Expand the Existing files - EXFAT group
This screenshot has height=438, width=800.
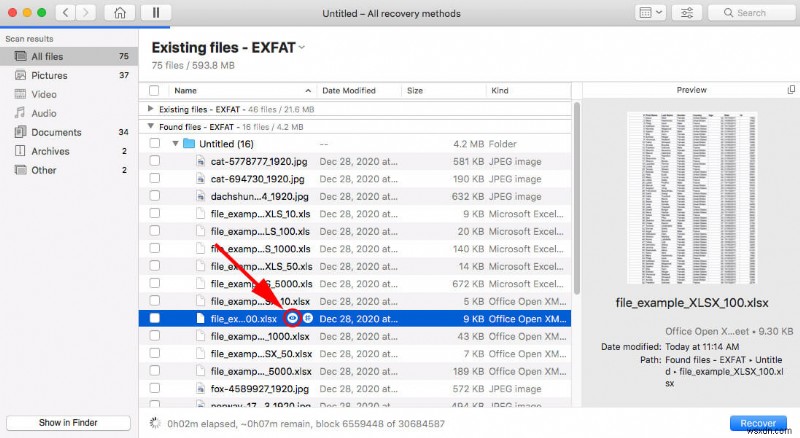coord(150,109)
